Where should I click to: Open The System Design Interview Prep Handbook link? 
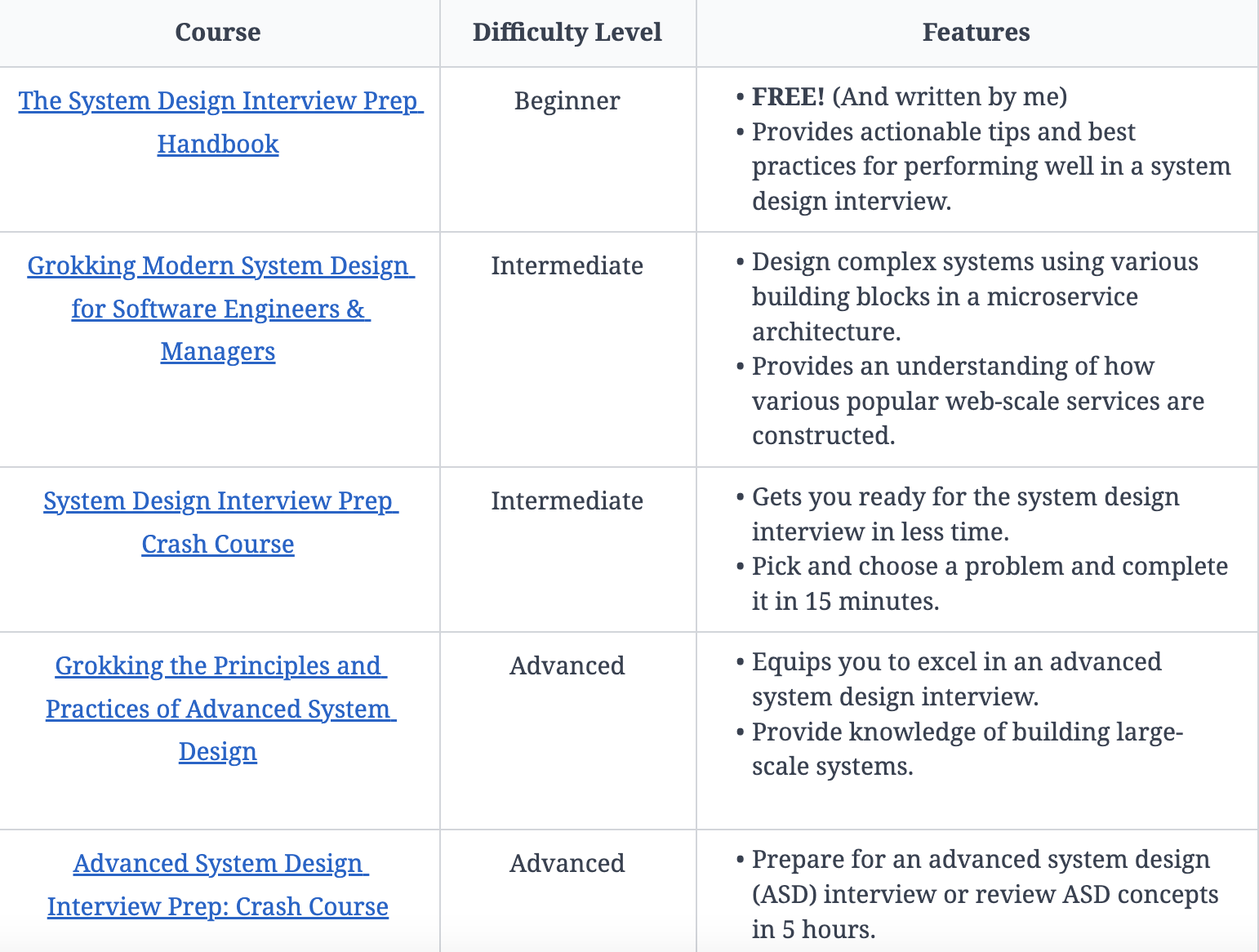(217, 101)
